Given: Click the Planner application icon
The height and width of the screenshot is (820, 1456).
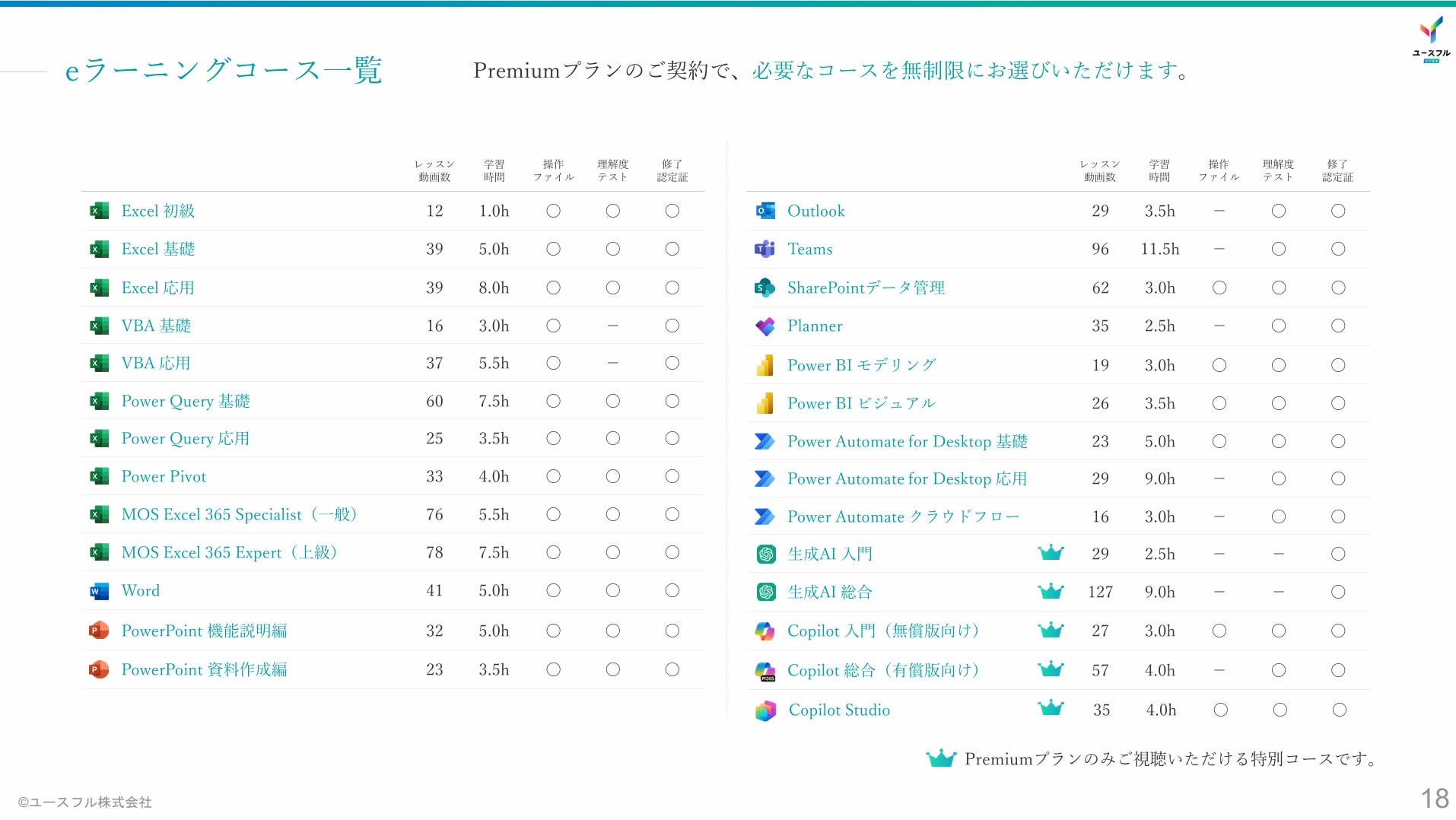Looking at the screenshot, I should pyautogui.click(x=765, y=326).
